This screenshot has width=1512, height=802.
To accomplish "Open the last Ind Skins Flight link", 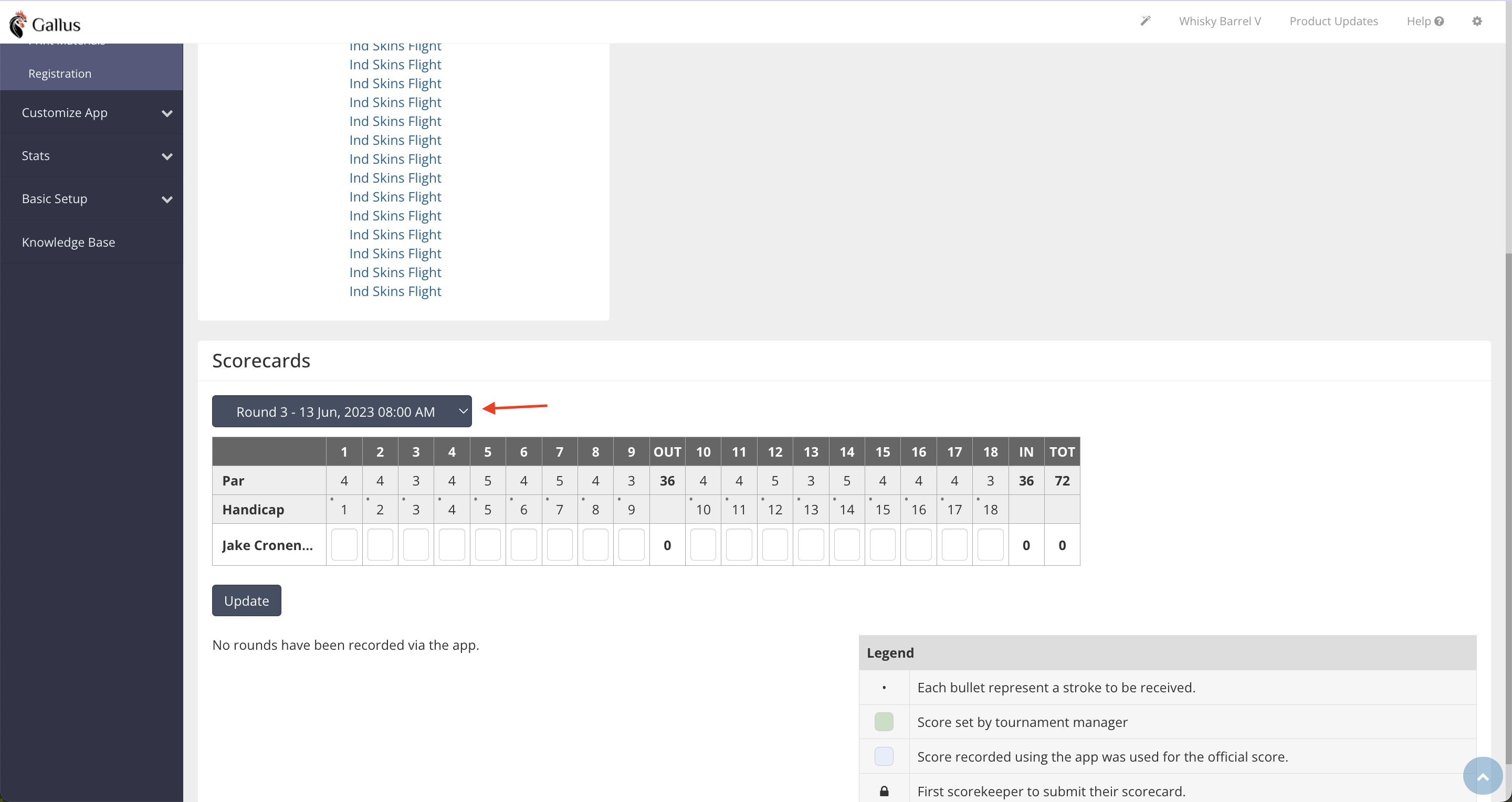I will tap(395, 291).
